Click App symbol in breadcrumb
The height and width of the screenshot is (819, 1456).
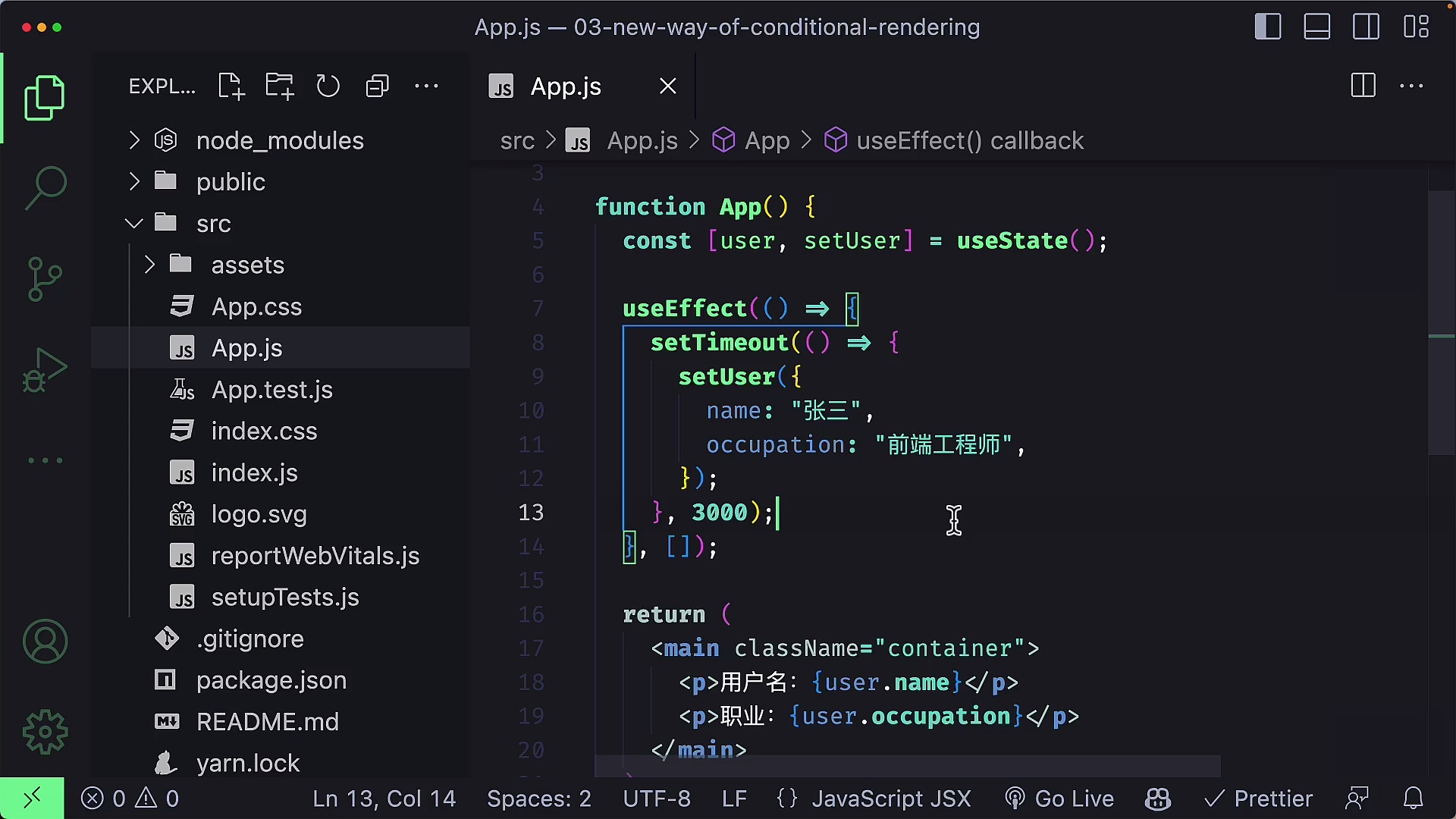(x=751, y=141)
